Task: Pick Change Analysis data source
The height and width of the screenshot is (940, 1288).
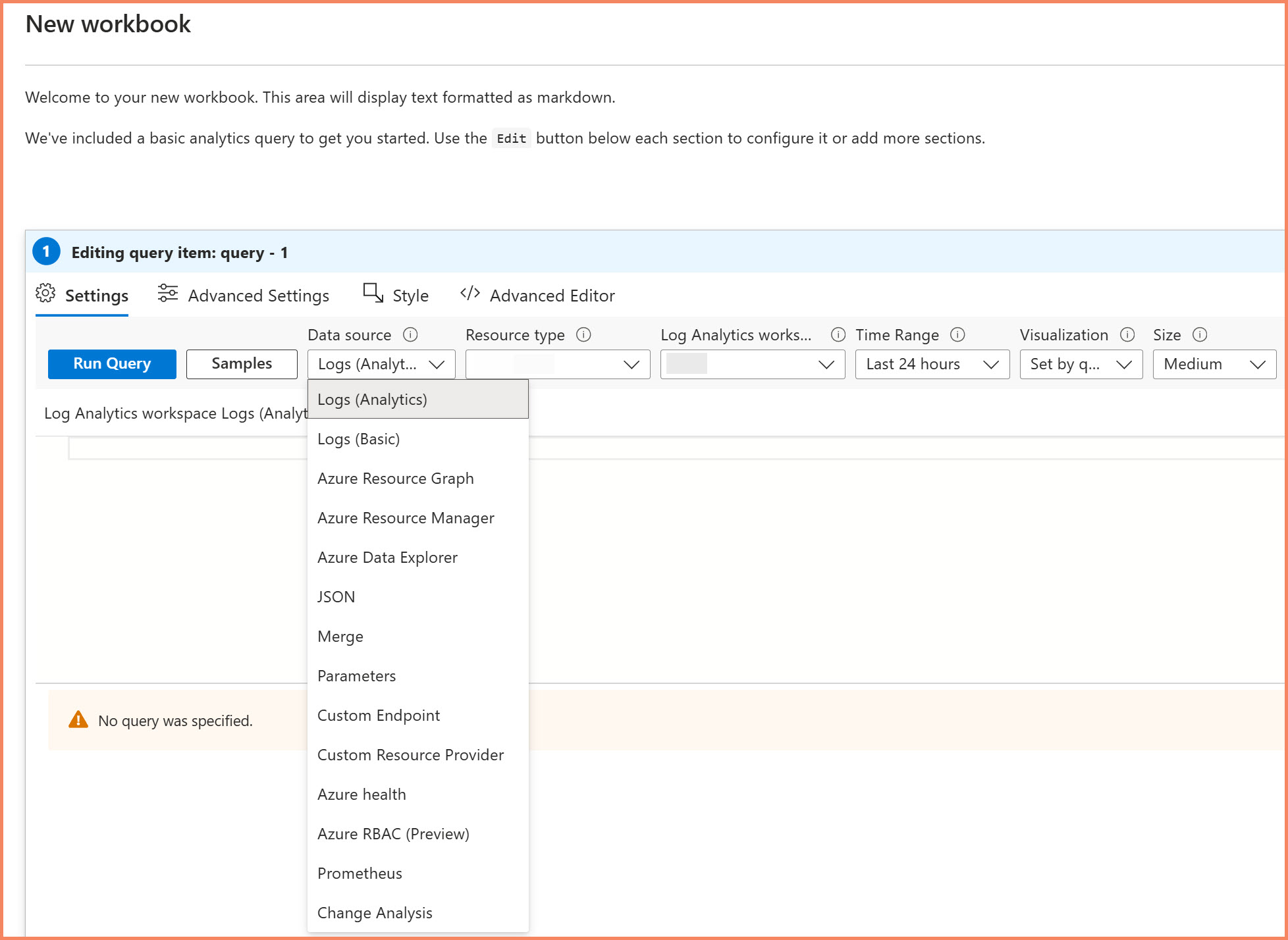Action: click(418, 913)
